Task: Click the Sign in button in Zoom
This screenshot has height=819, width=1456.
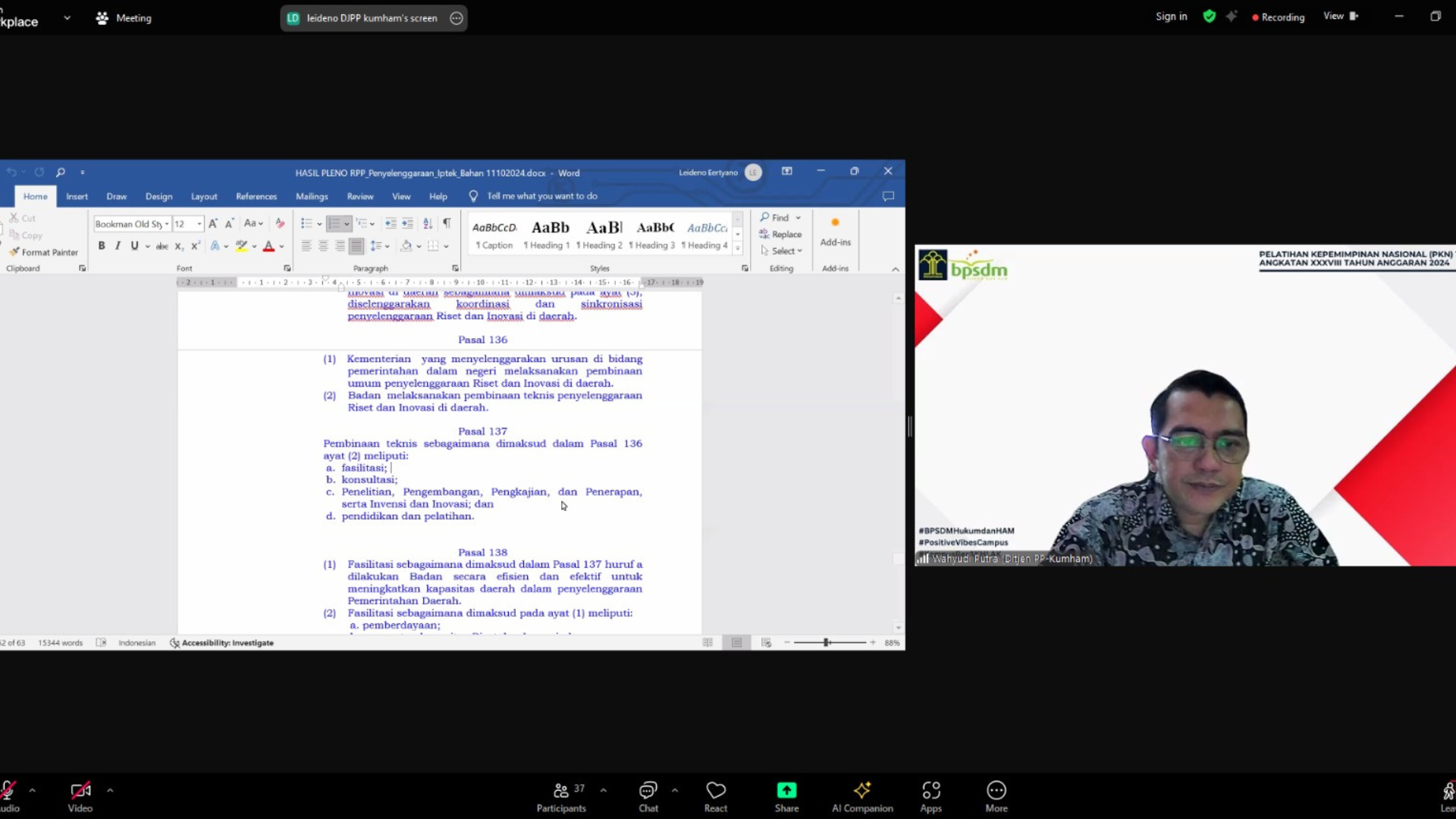Action: click(x=1171, y=17)
